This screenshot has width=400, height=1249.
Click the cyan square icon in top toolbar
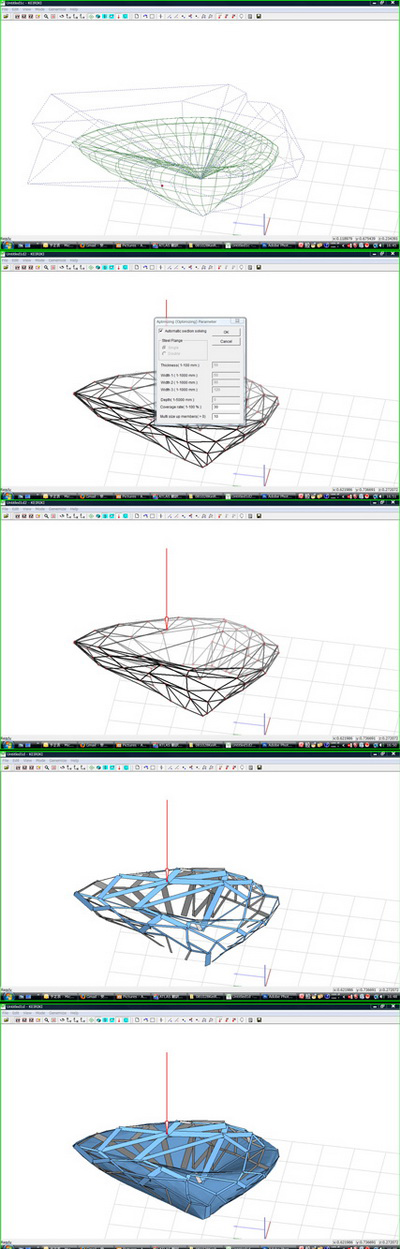coord(125,16)
